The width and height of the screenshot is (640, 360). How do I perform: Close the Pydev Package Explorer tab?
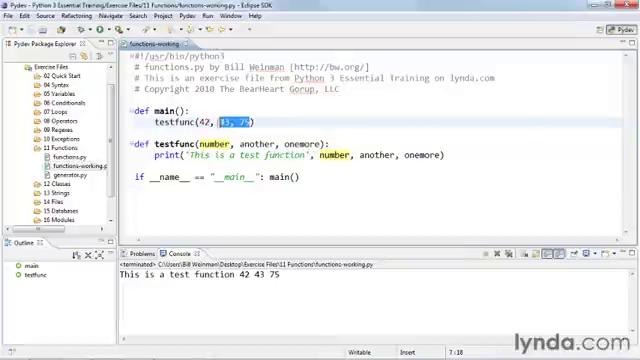pos(82,43)
